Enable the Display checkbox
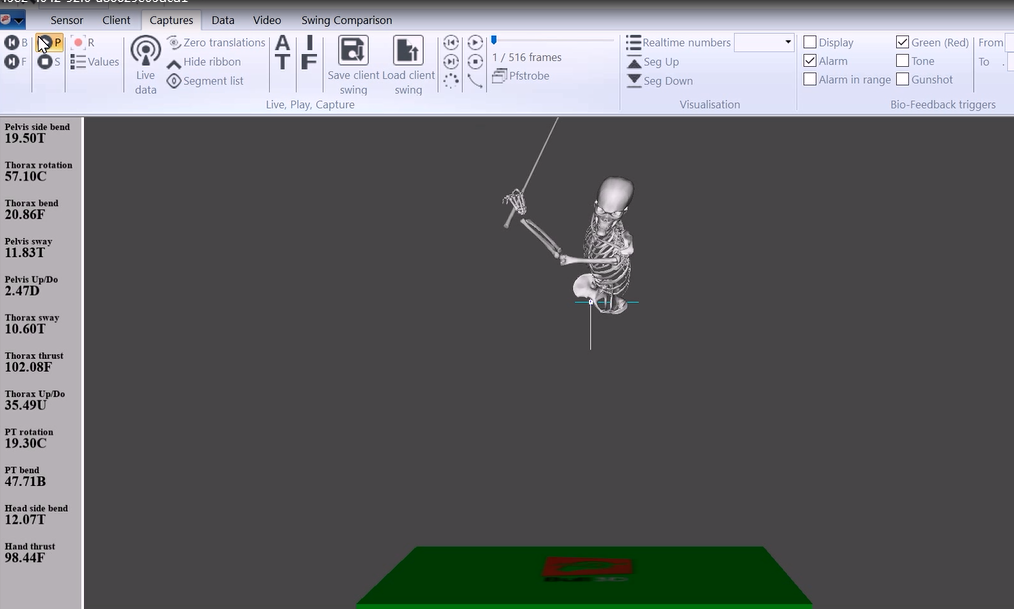 tap(810, 43)
